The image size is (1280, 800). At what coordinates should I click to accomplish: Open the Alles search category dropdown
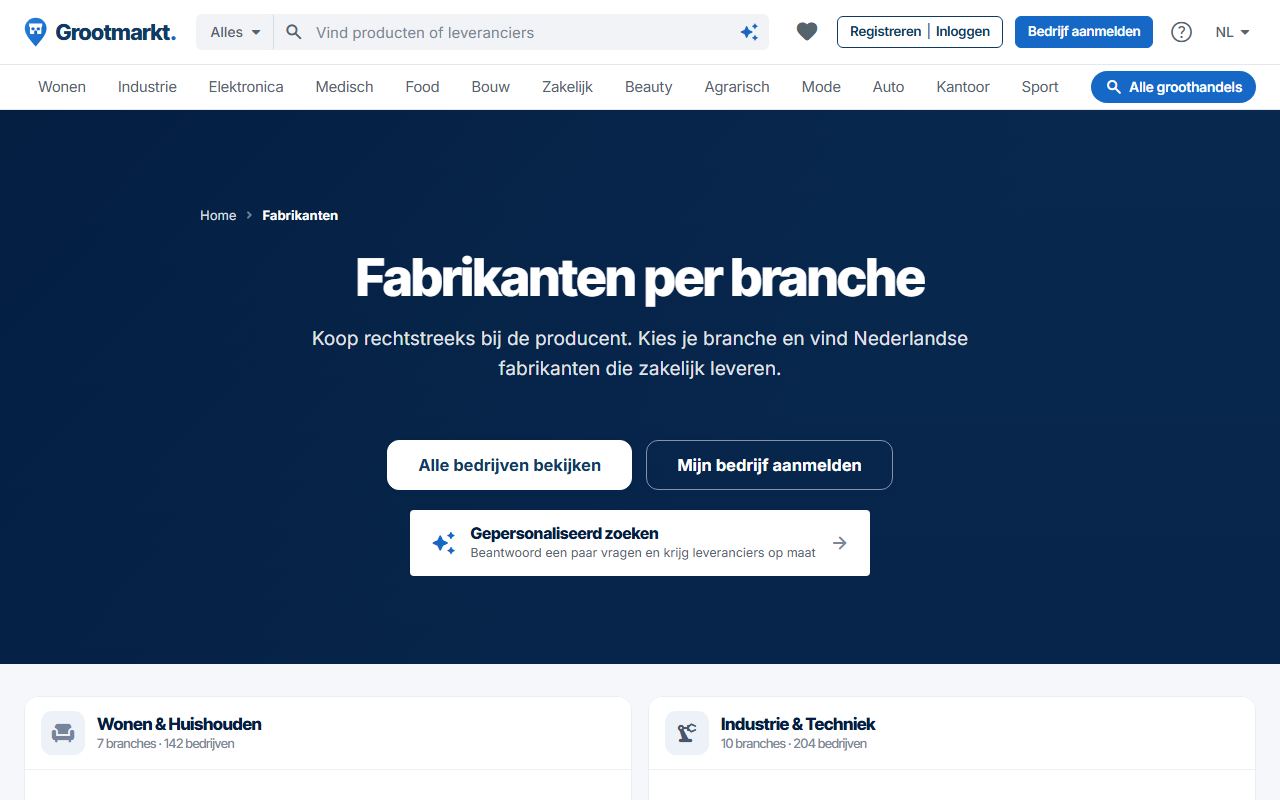235,32
